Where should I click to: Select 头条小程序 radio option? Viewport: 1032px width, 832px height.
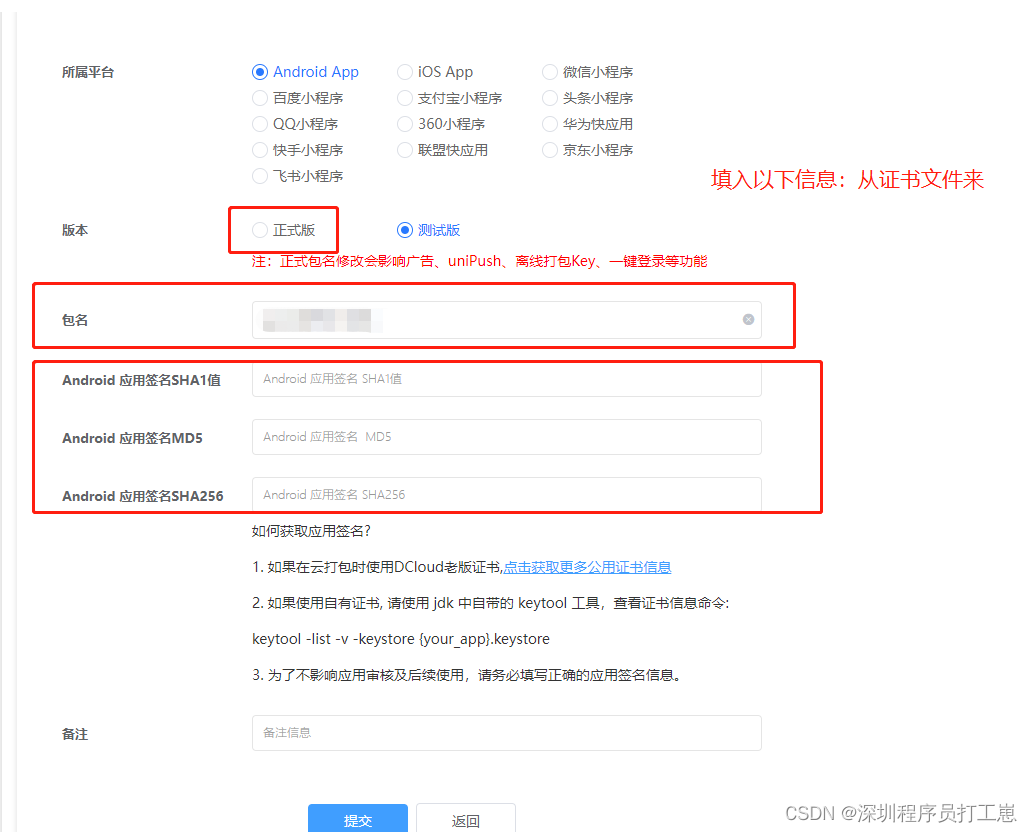pyautogui.click(x=550, y=98)
